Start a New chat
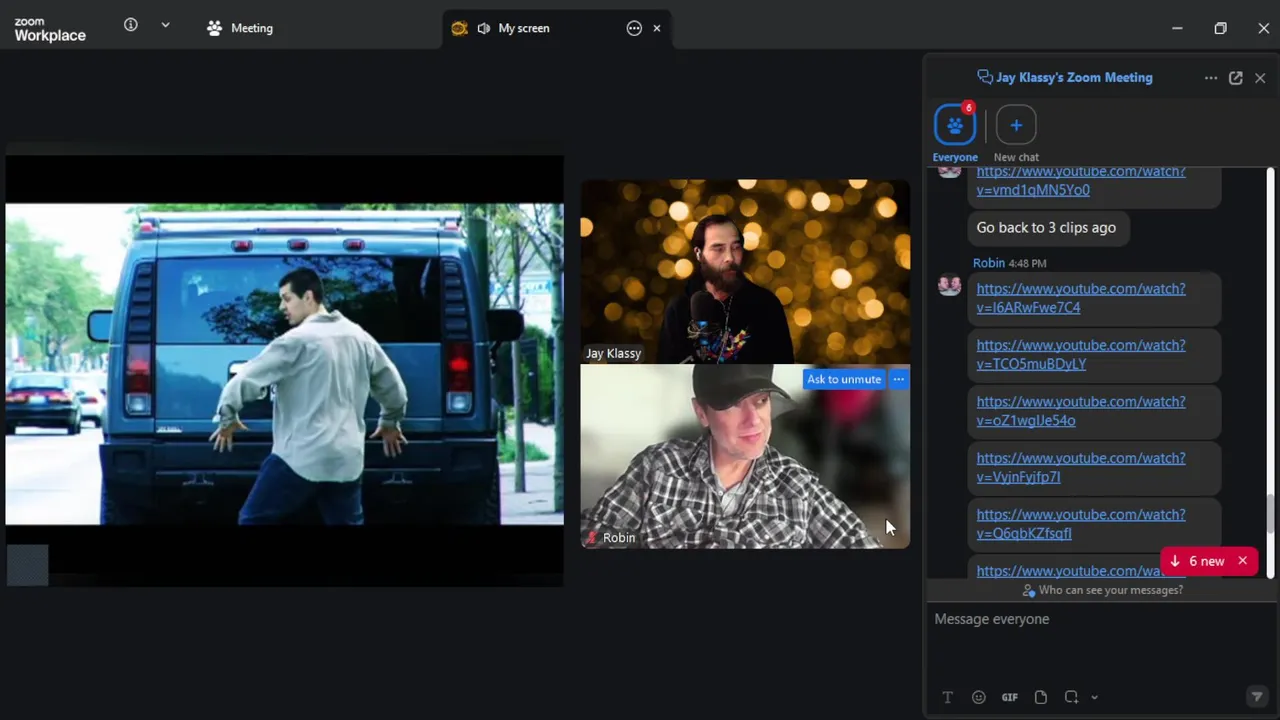Image resolution: width=1280 pixels, height=720 pixels. coord(1016,133)
